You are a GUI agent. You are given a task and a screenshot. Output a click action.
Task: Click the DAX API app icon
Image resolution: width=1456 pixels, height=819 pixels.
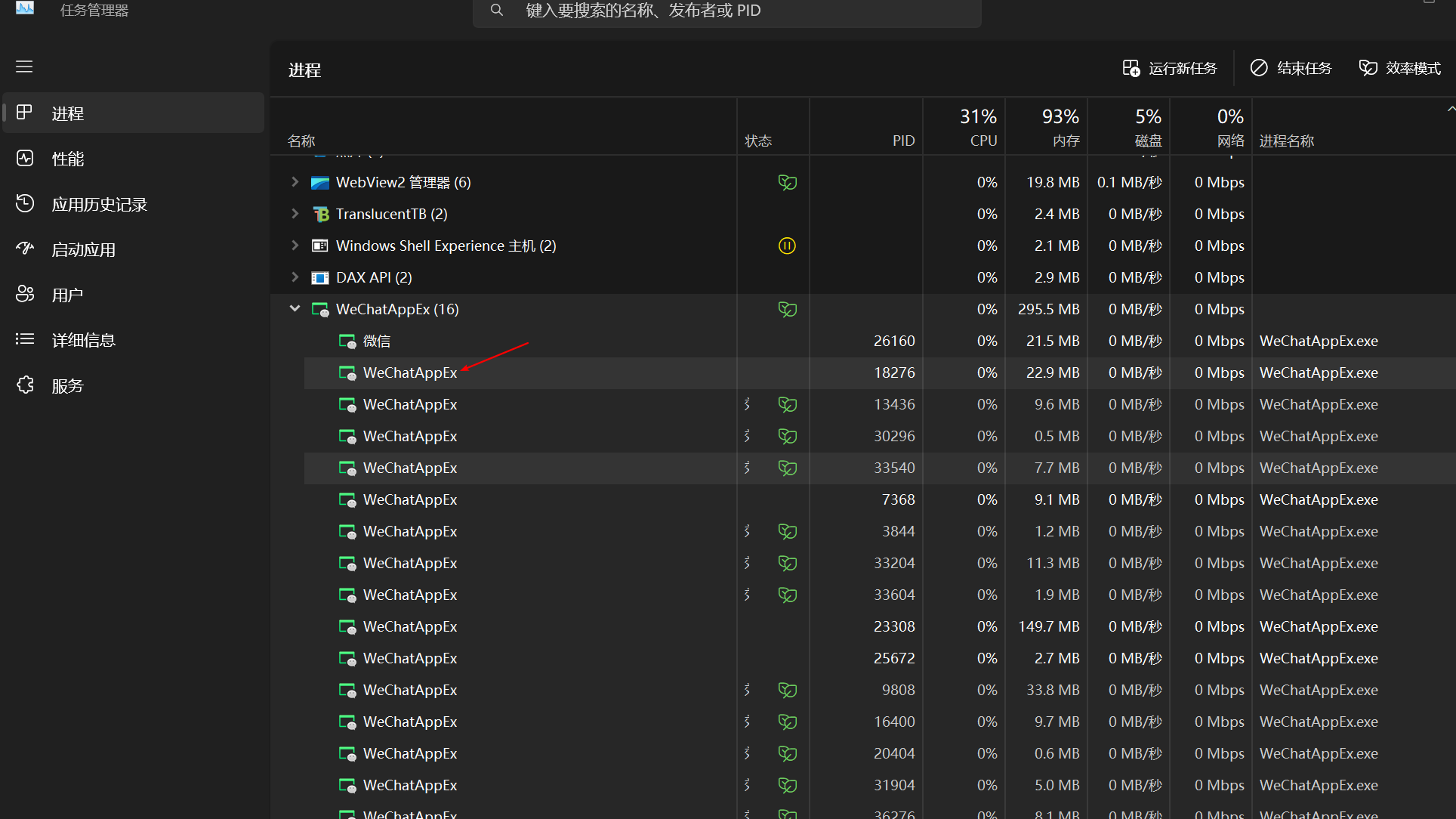point(320,277)
